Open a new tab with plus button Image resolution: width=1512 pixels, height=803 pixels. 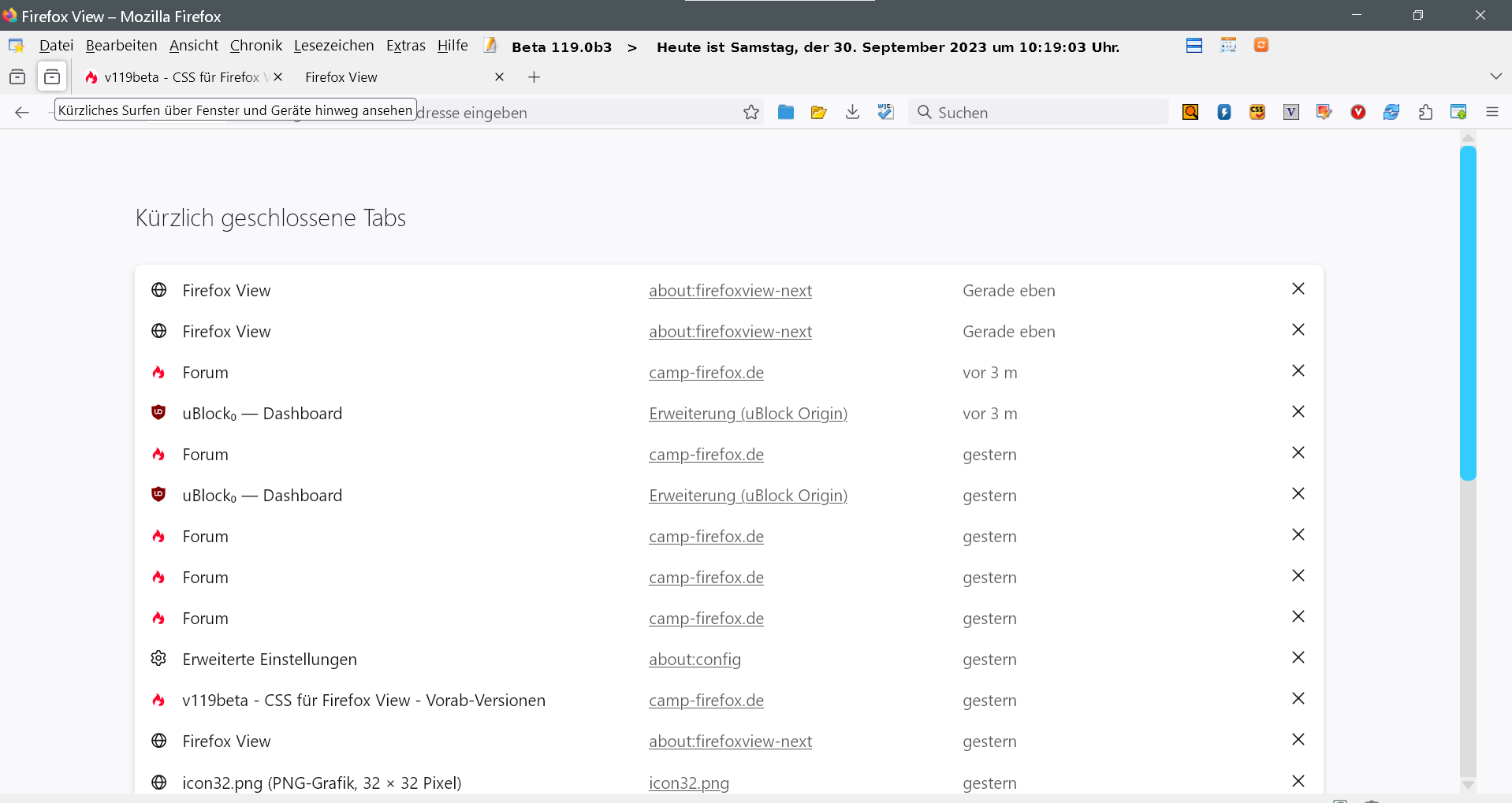coord(534,77)
